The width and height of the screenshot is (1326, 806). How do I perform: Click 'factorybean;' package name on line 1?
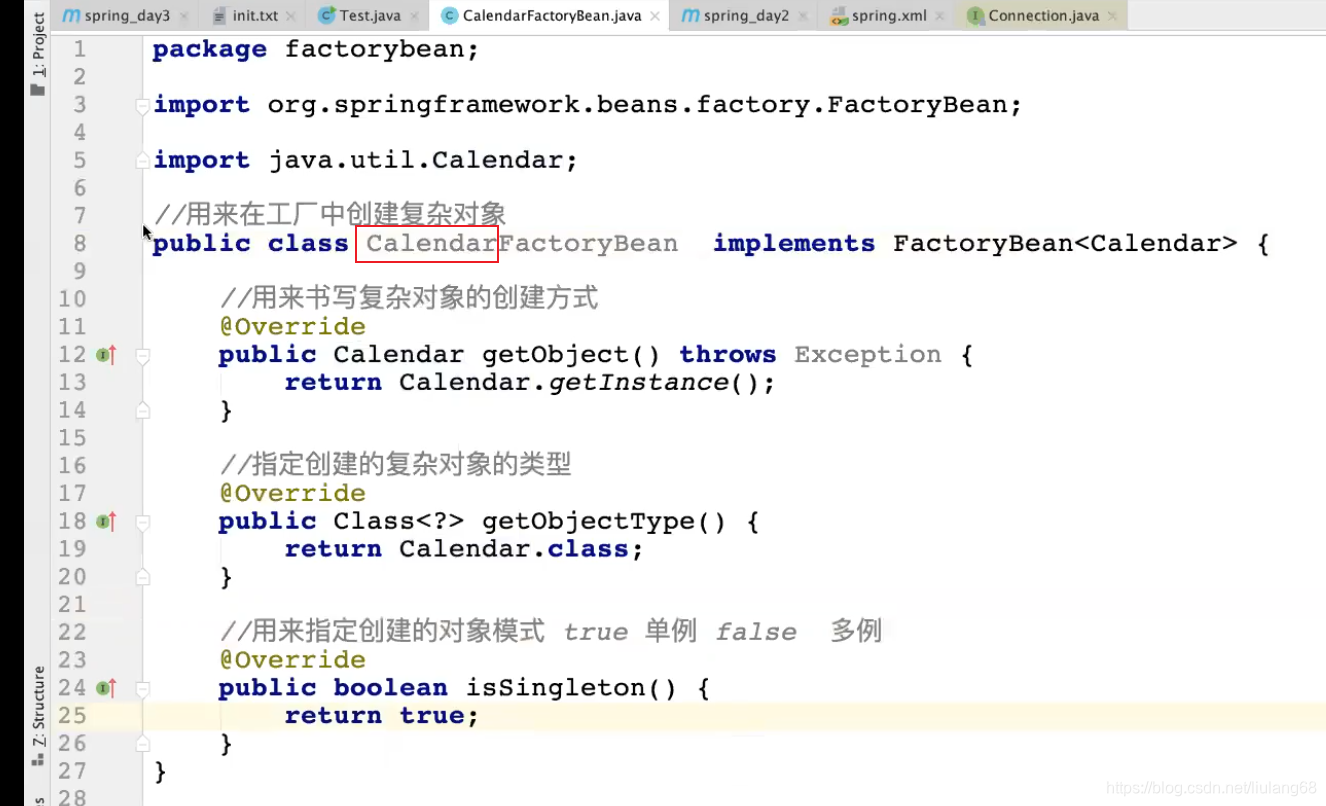(x=382, y=49)
